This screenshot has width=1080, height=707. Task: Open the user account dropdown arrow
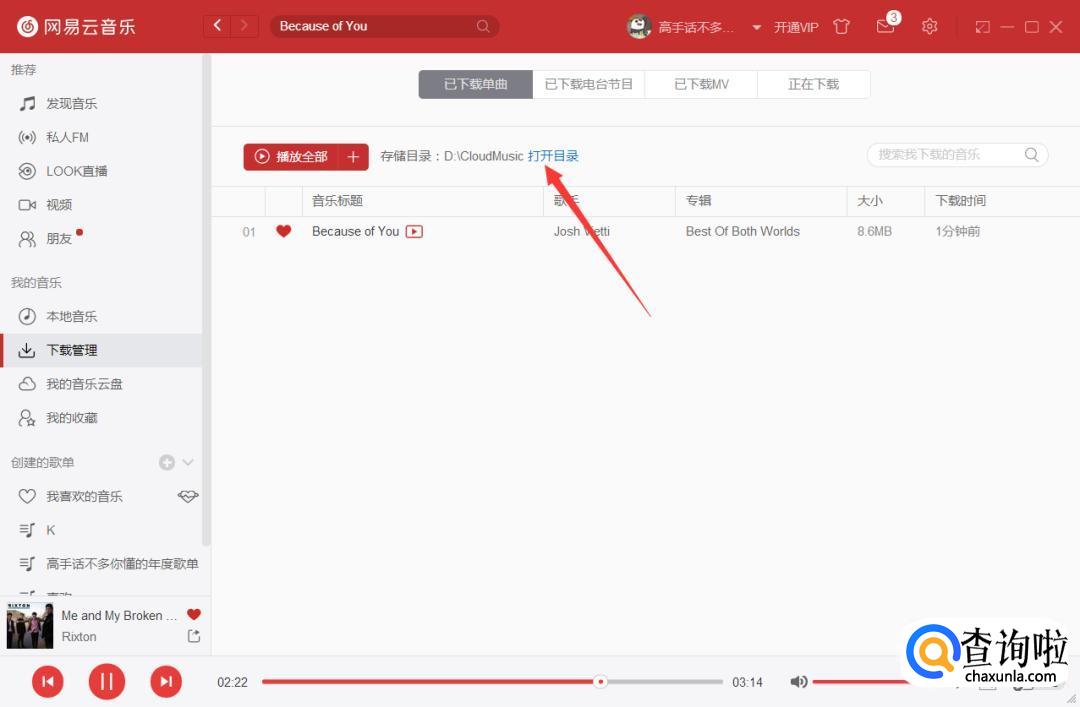click(x=756, y=27)
